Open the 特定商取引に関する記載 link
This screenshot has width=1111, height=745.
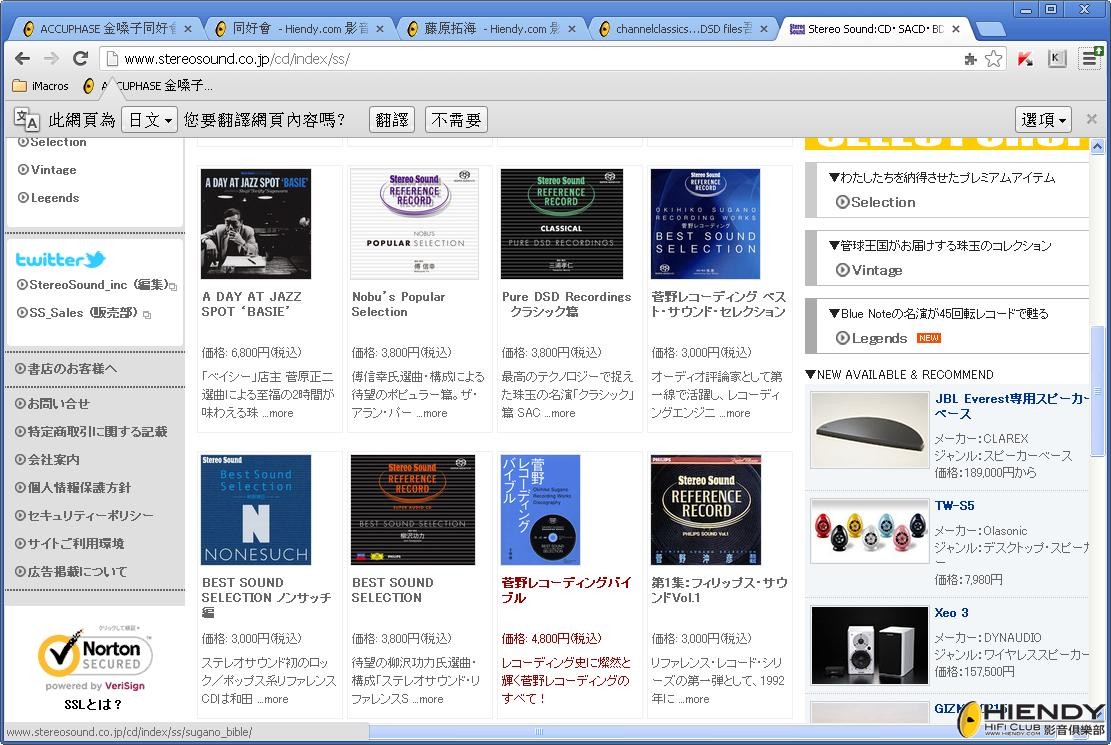click(x=91, y=432)
